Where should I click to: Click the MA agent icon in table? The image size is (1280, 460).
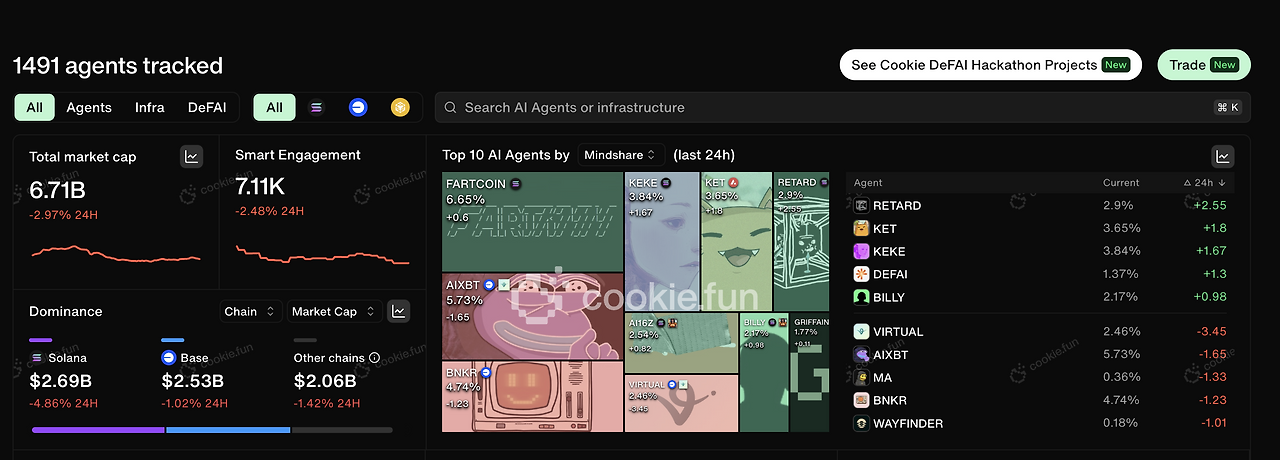pos(861,377)
